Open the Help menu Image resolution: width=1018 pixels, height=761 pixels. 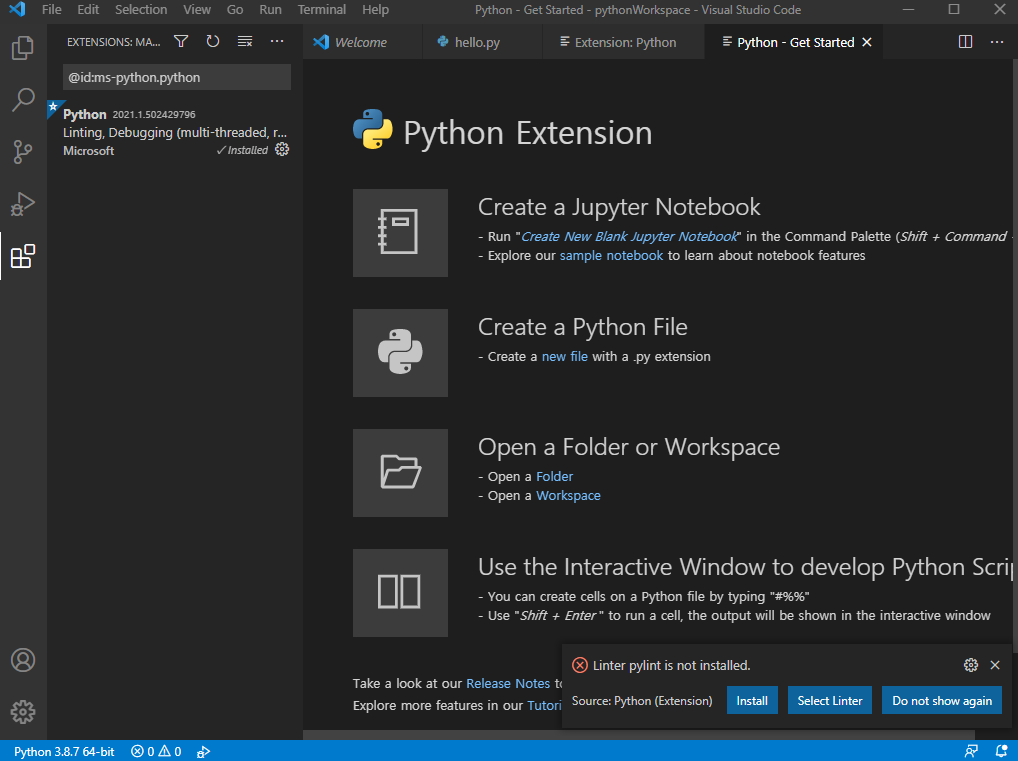375,10
